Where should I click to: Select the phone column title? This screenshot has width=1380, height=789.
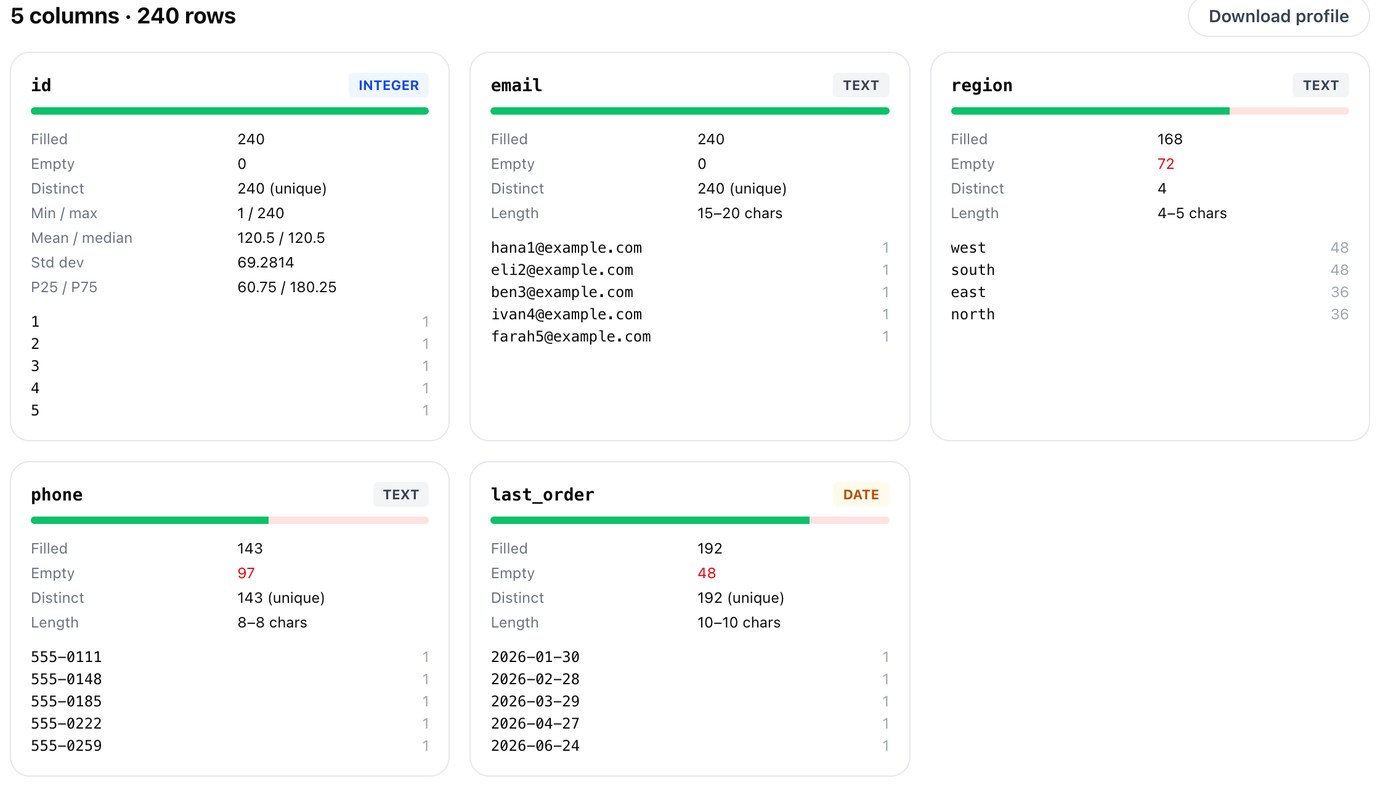(x=57, y=494)
